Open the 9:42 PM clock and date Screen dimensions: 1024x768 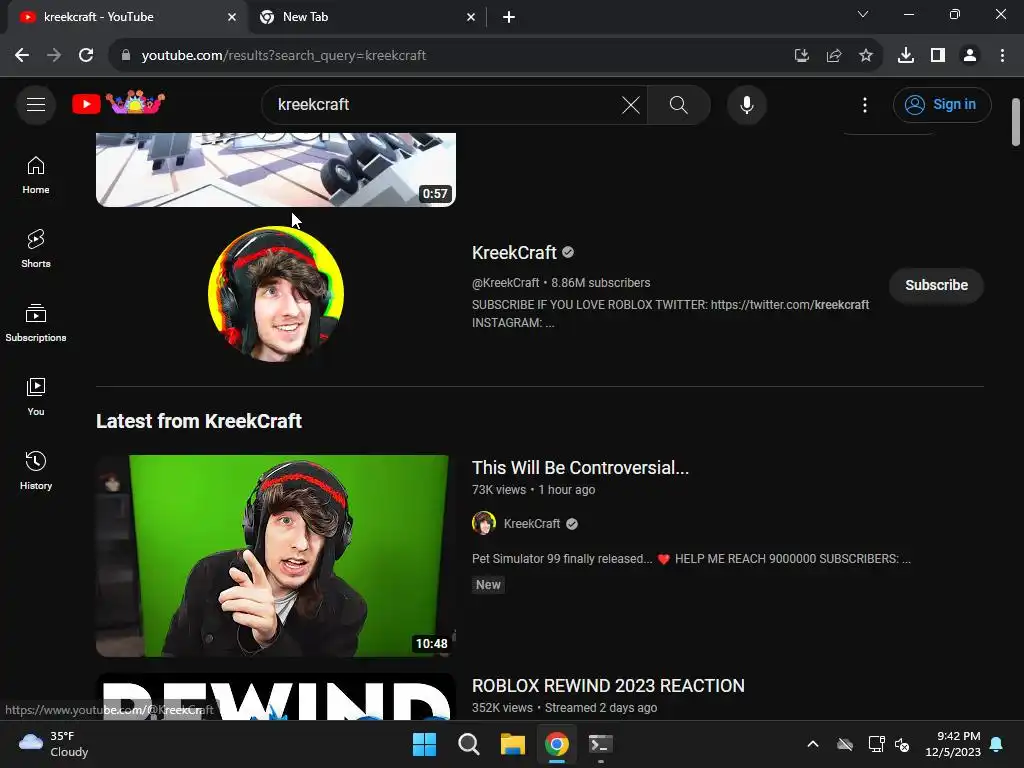953,744
